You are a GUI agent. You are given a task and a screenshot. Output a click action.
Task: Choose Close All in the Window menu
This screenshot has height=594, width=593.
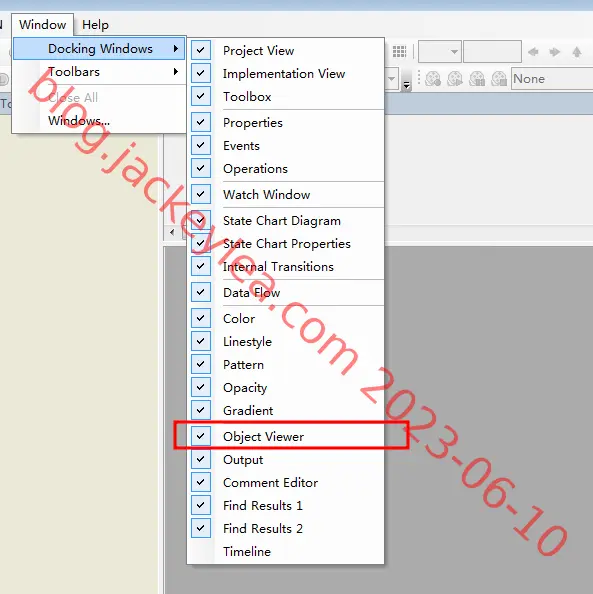tap(99, 97)
